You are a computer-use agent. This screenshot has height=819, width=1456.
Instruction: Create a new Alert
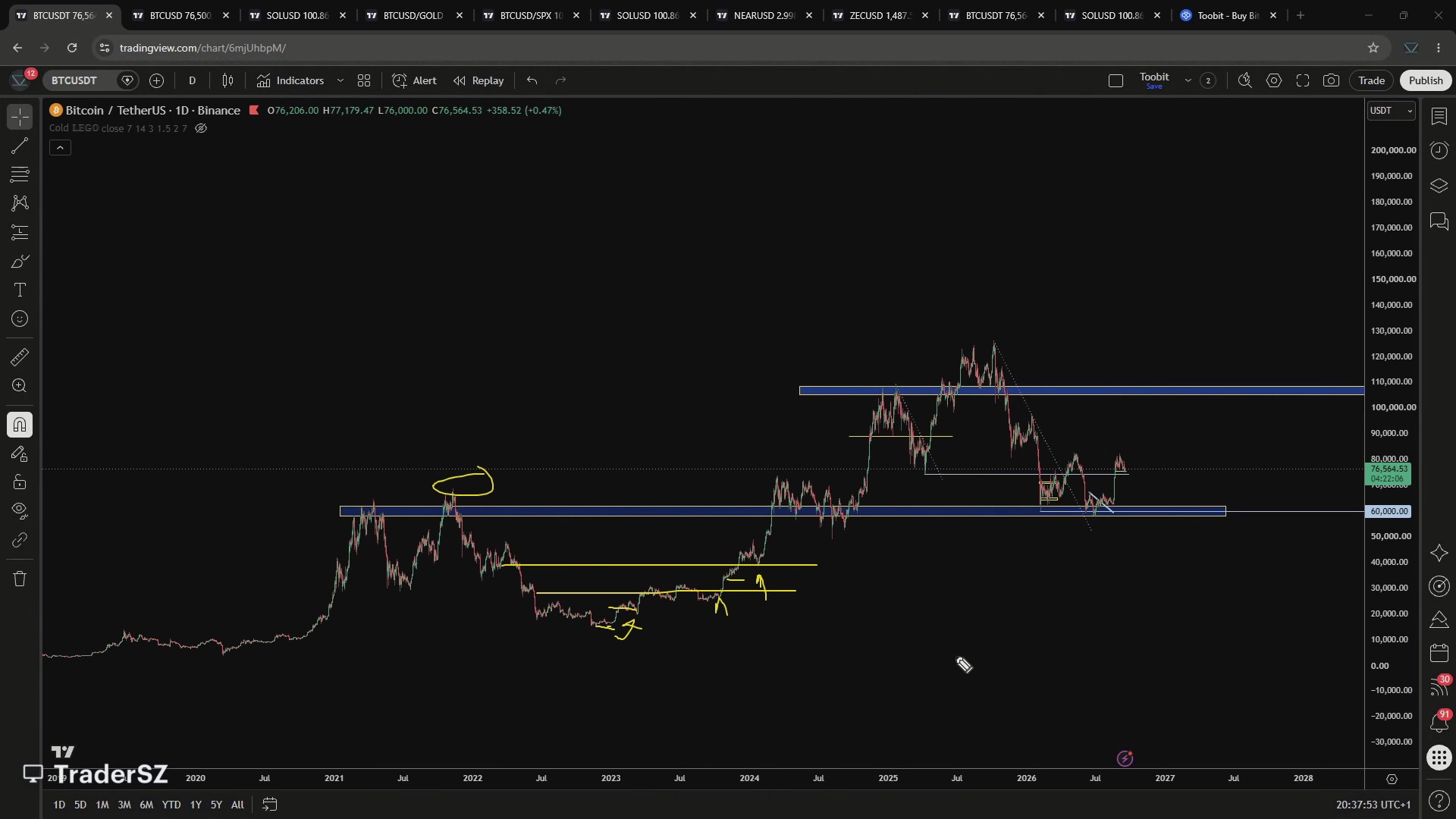(414, 80)
